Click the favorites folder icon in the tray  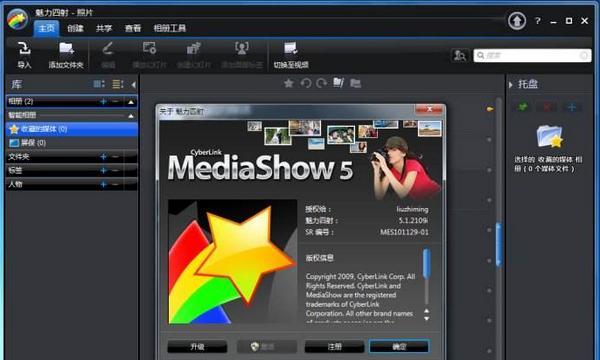550,137
